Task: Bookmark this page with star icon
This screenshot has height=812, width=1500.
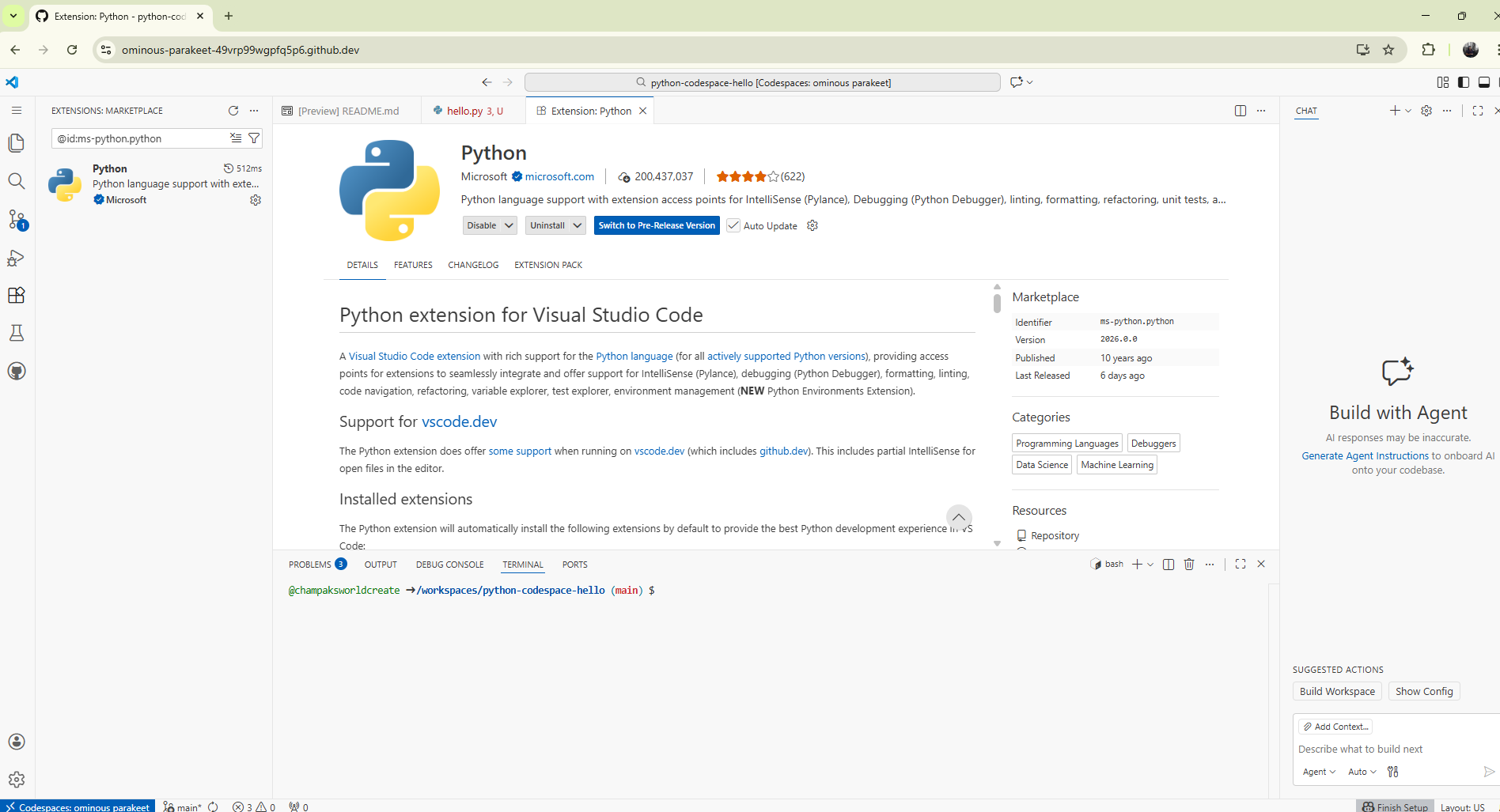Action: (1388, 50)
